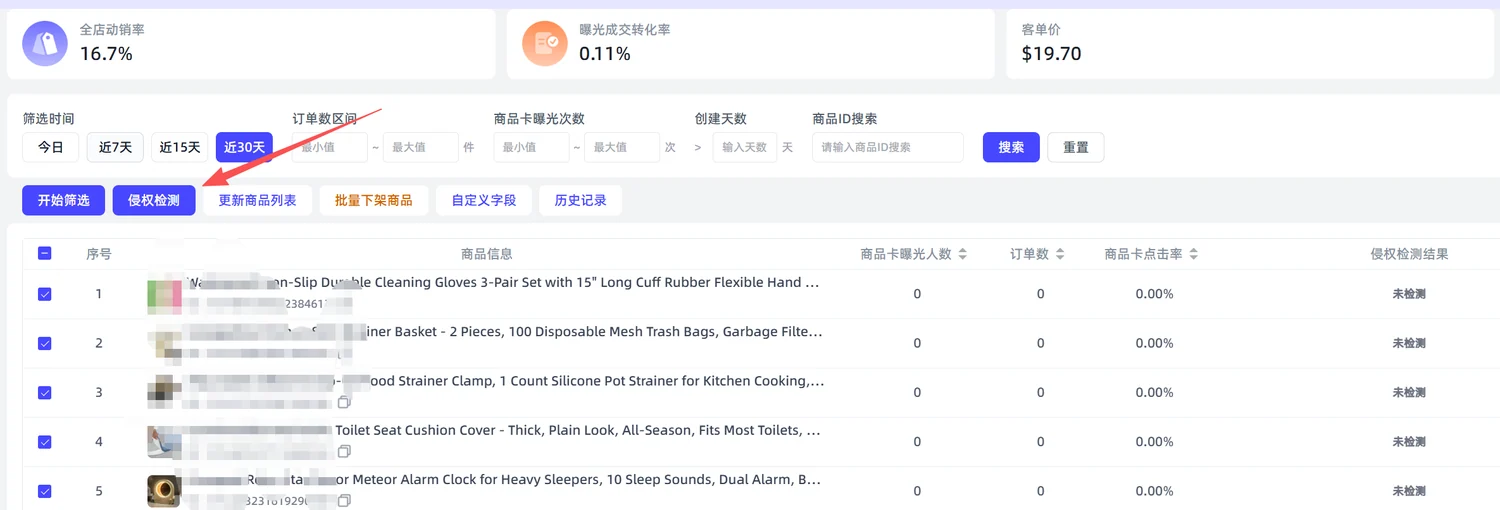Click the 0.00% click rate in row 3
The width and height of the screenshot is (1500, 510).
coord(1154,392)
